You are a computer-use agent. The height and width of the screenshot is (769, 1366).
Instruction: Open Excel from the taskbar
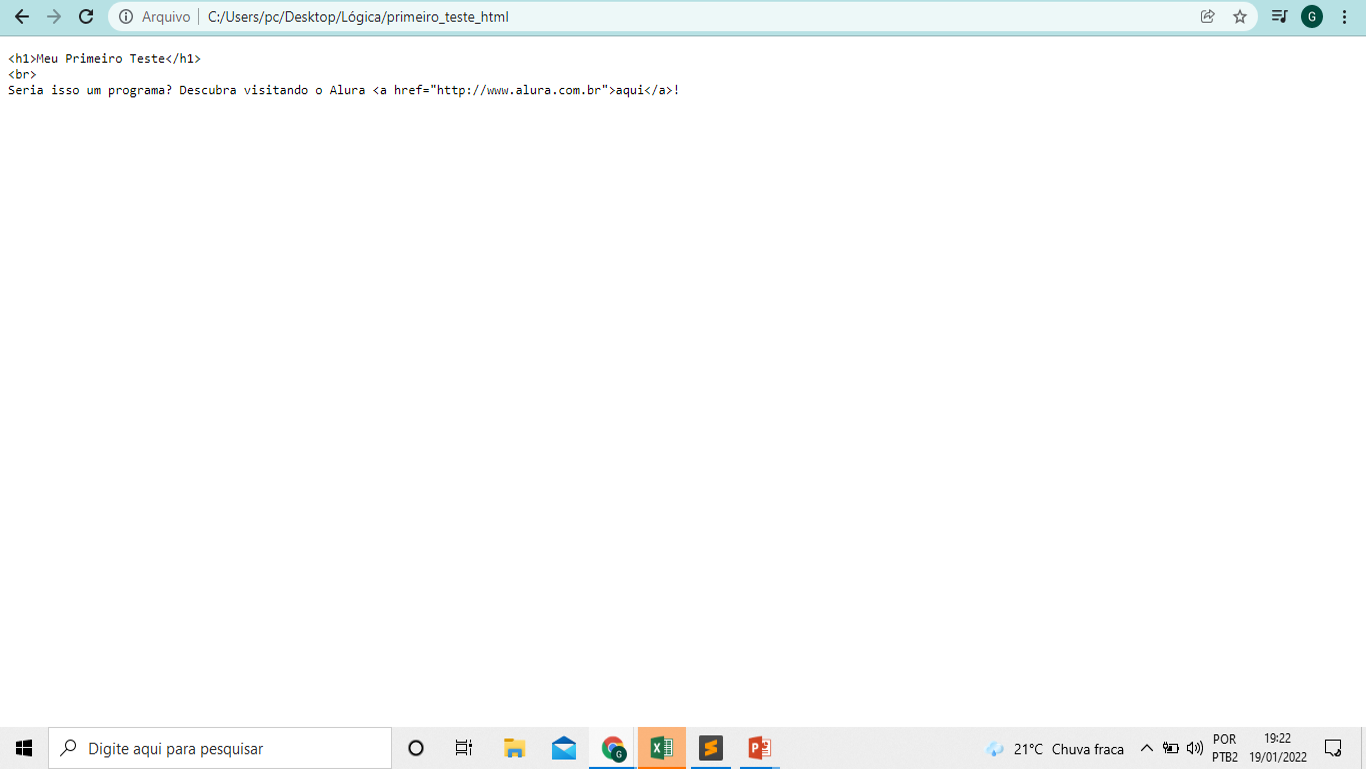pyautogui.click(x=662, y=748)
